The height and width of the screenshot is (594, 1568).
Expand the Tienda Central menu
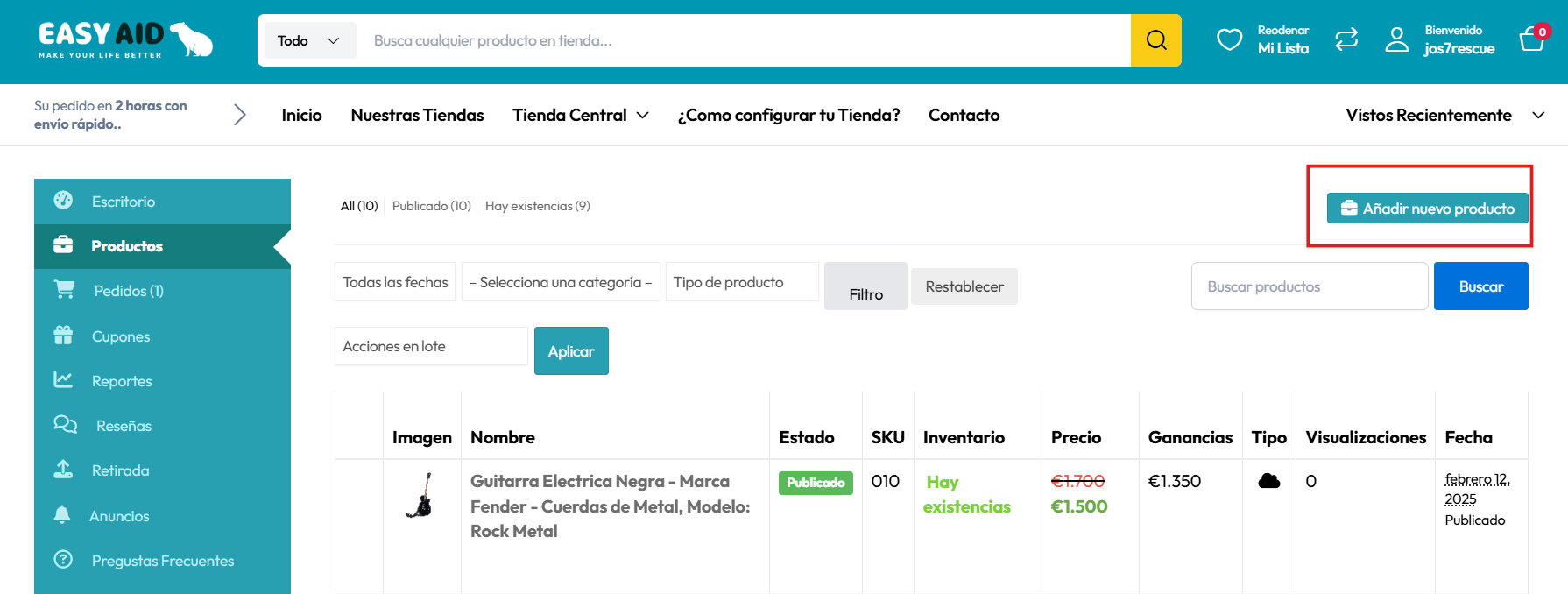(x=580, y=115)
